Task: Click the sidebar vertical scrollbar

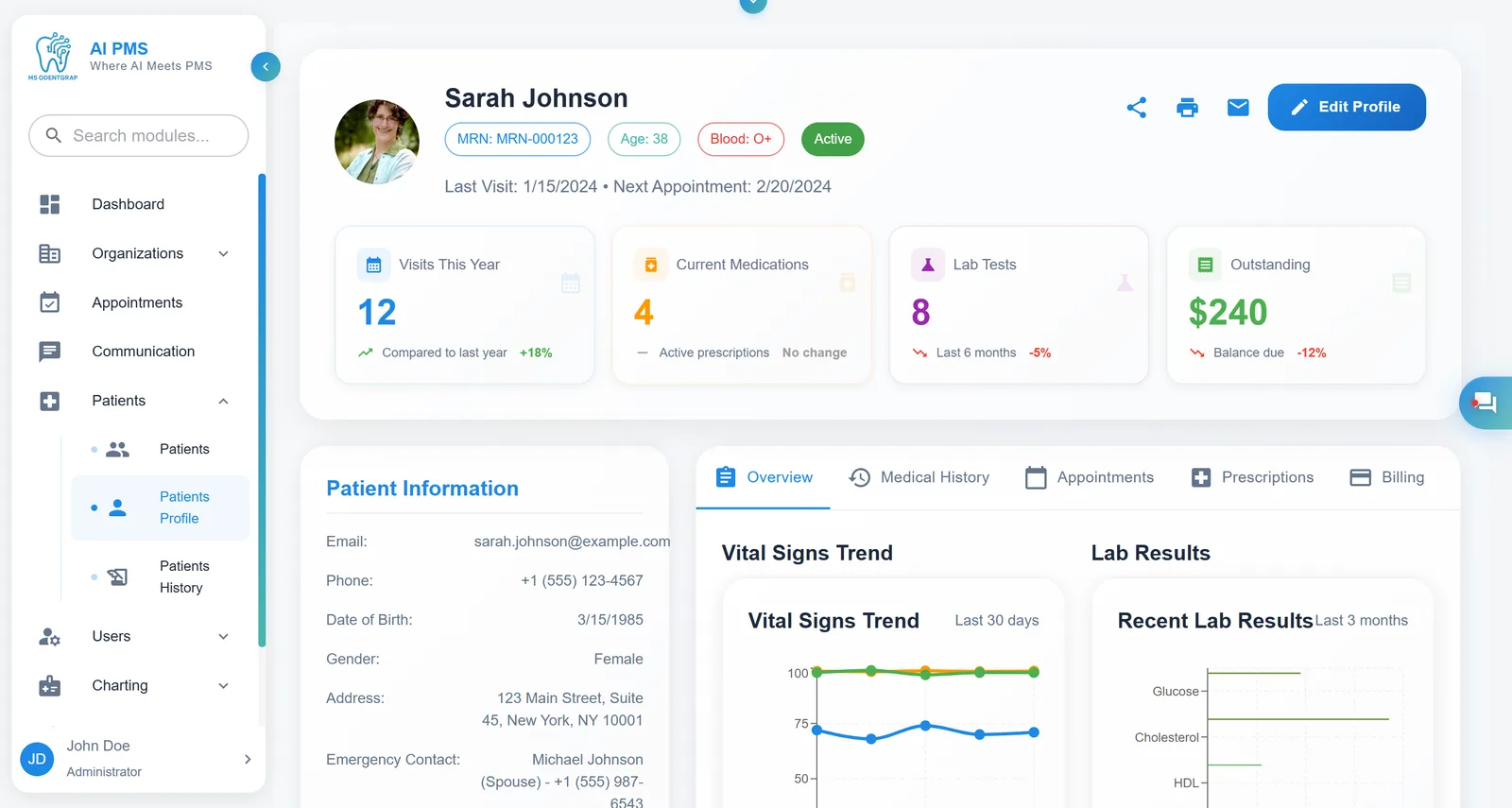Action: tap(262, 411)
